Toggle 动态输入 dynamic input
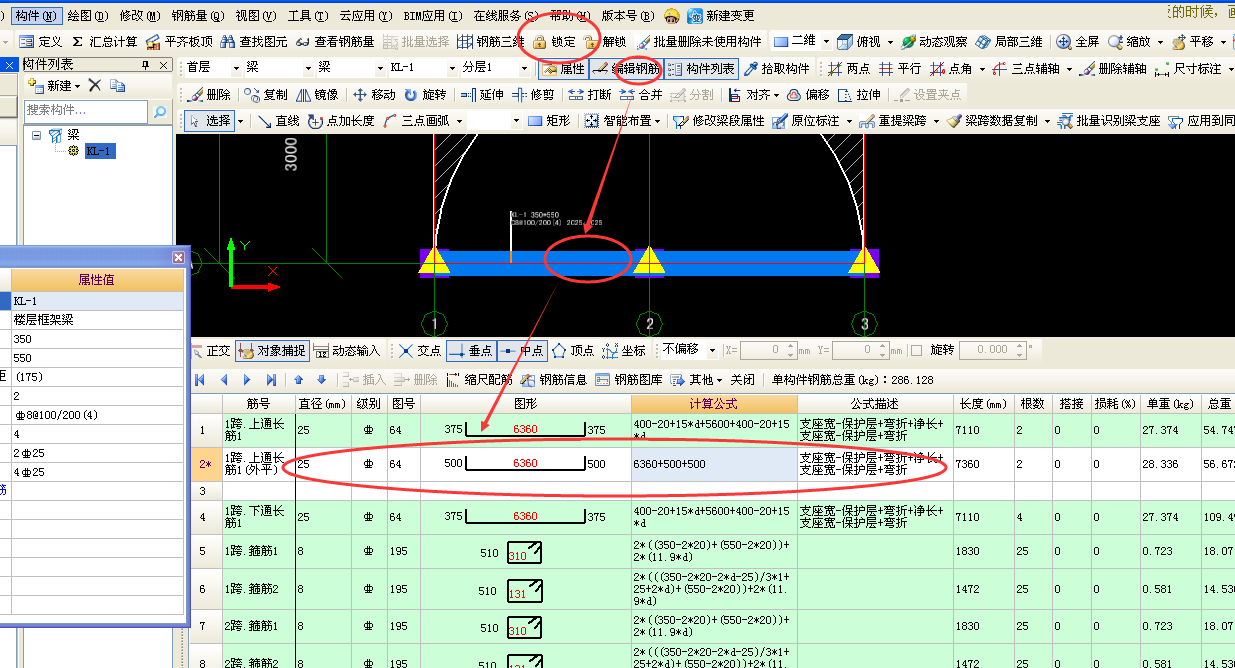 click(347, 351)
